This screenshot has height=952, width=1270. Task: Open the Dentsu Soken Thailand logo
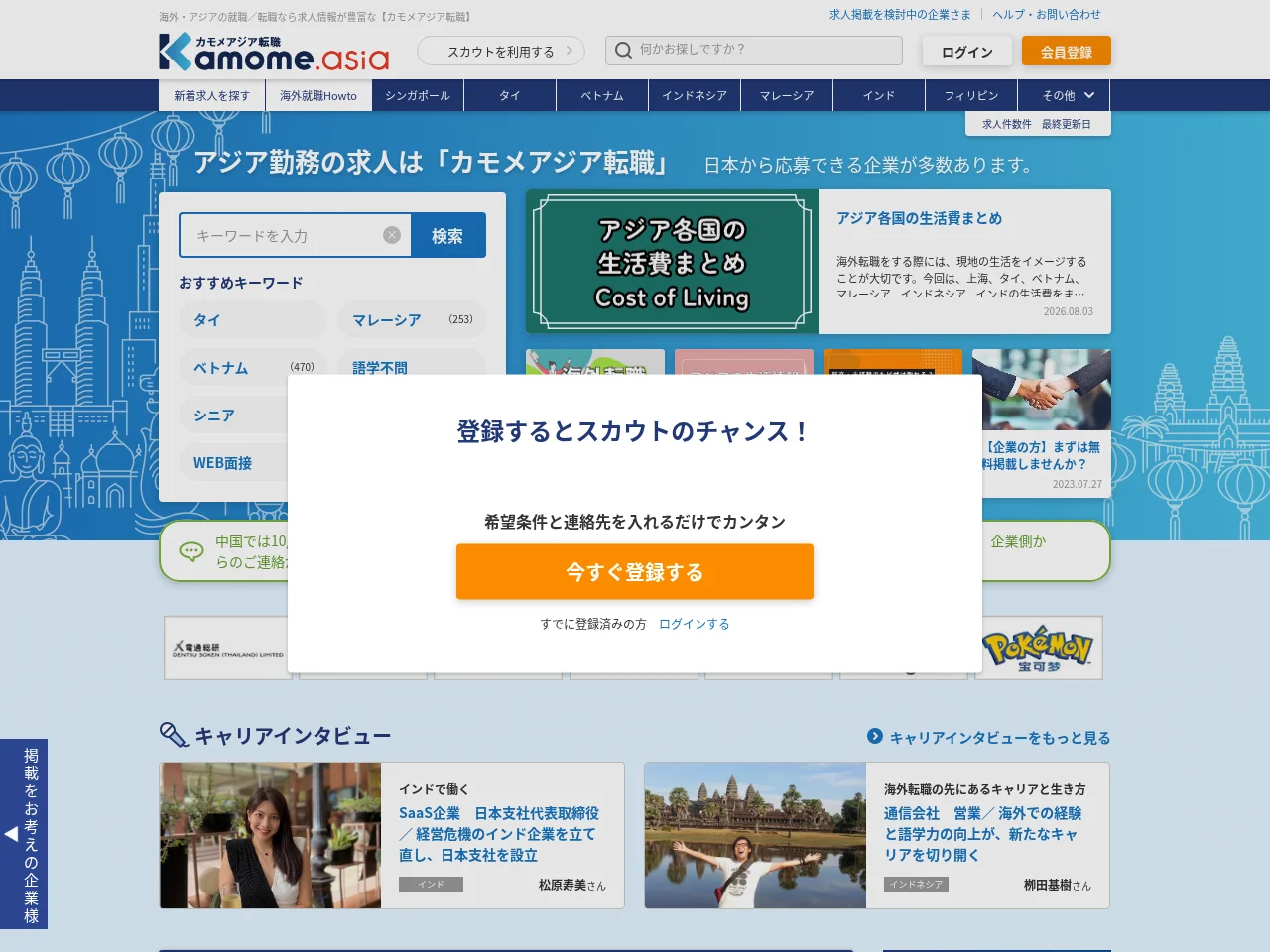click(227, 648)
